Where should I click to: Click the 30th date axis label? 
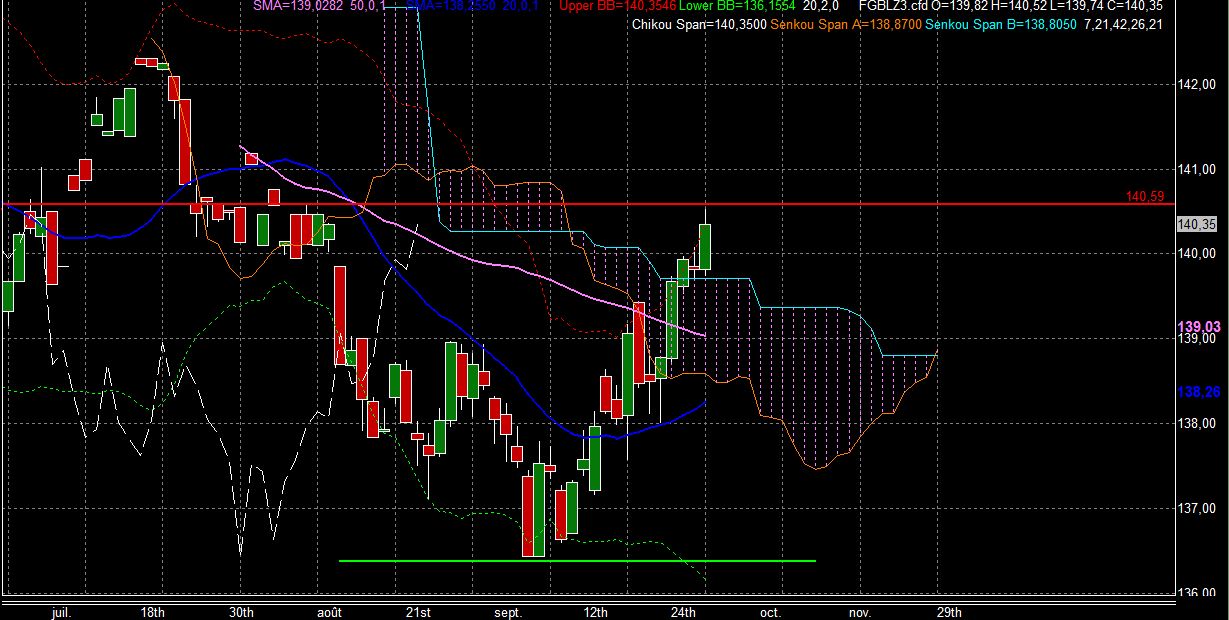241,611
